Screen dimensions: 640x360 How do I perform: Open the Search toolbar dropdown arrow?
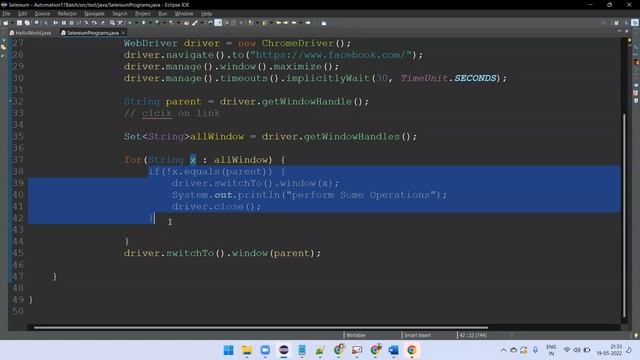click(x=202, y=23)
